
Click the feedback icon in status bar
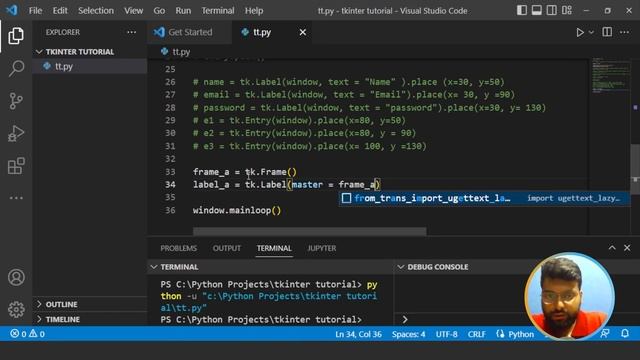(x=605, y=333)
